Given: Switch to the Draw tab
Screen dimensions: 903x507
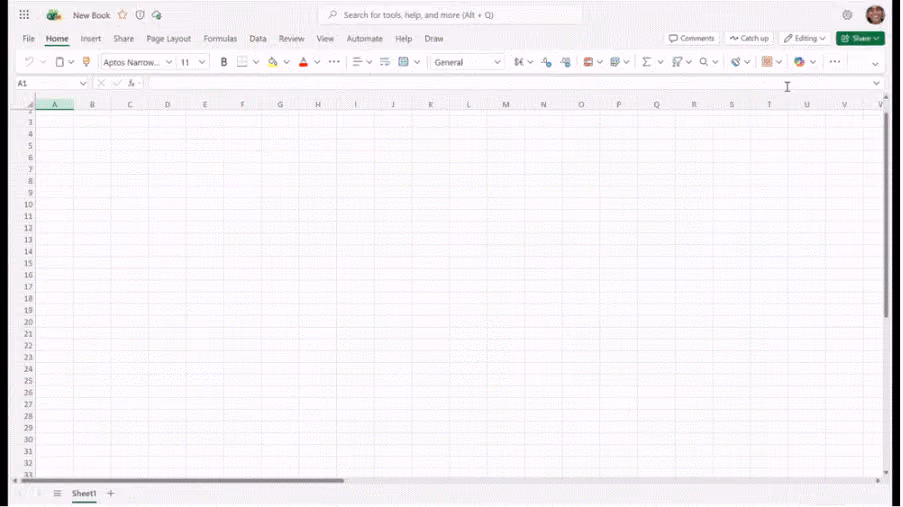Looking at the screenshot, I should 434,39.
